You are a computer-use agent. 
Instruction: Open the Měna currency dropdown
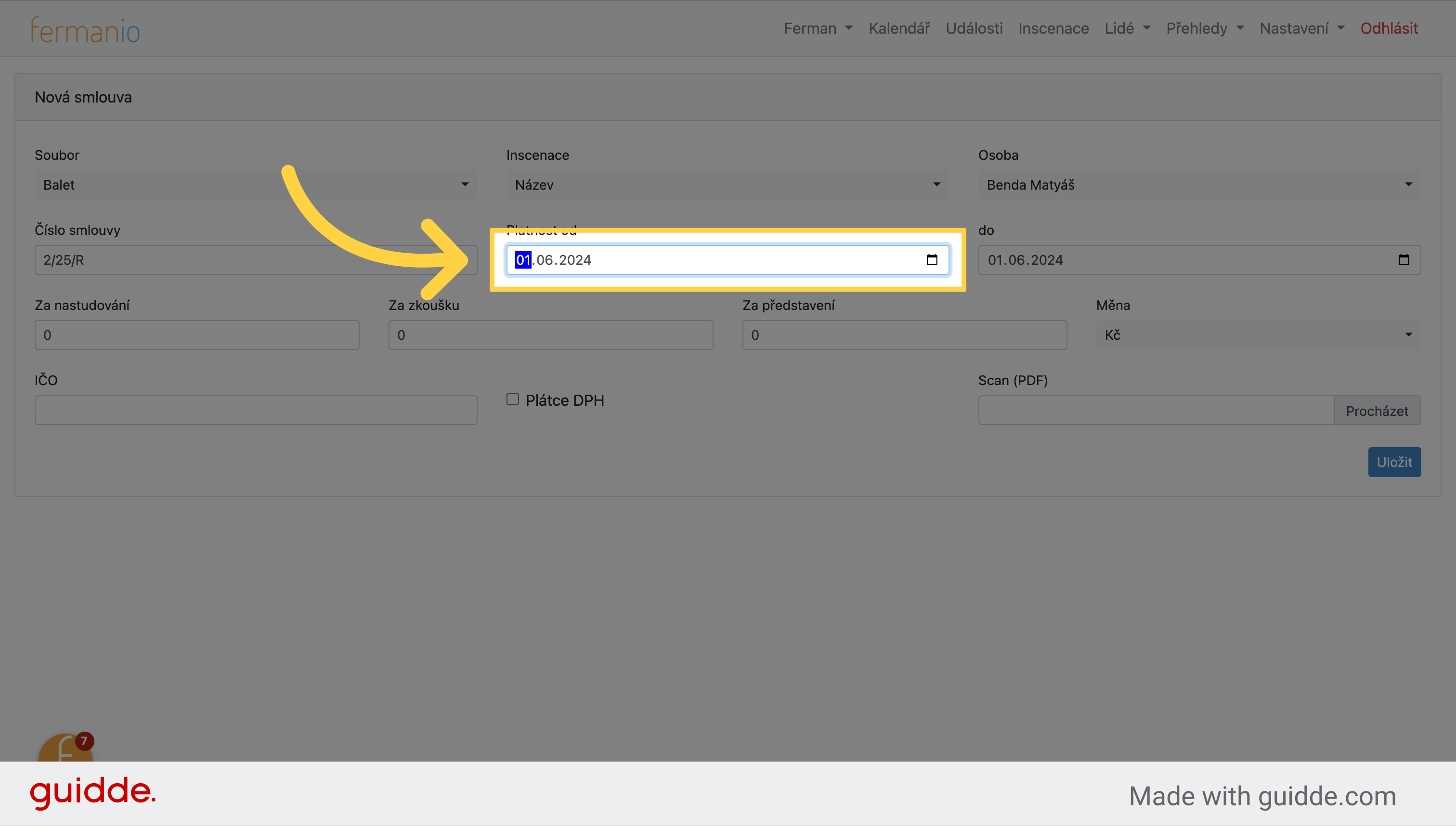pyautogui.click(x=1259, y=336)
